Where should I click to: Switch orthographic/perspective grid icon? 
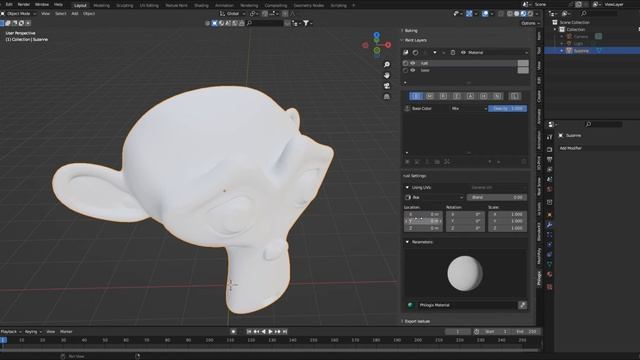click(x=387, y=96)
